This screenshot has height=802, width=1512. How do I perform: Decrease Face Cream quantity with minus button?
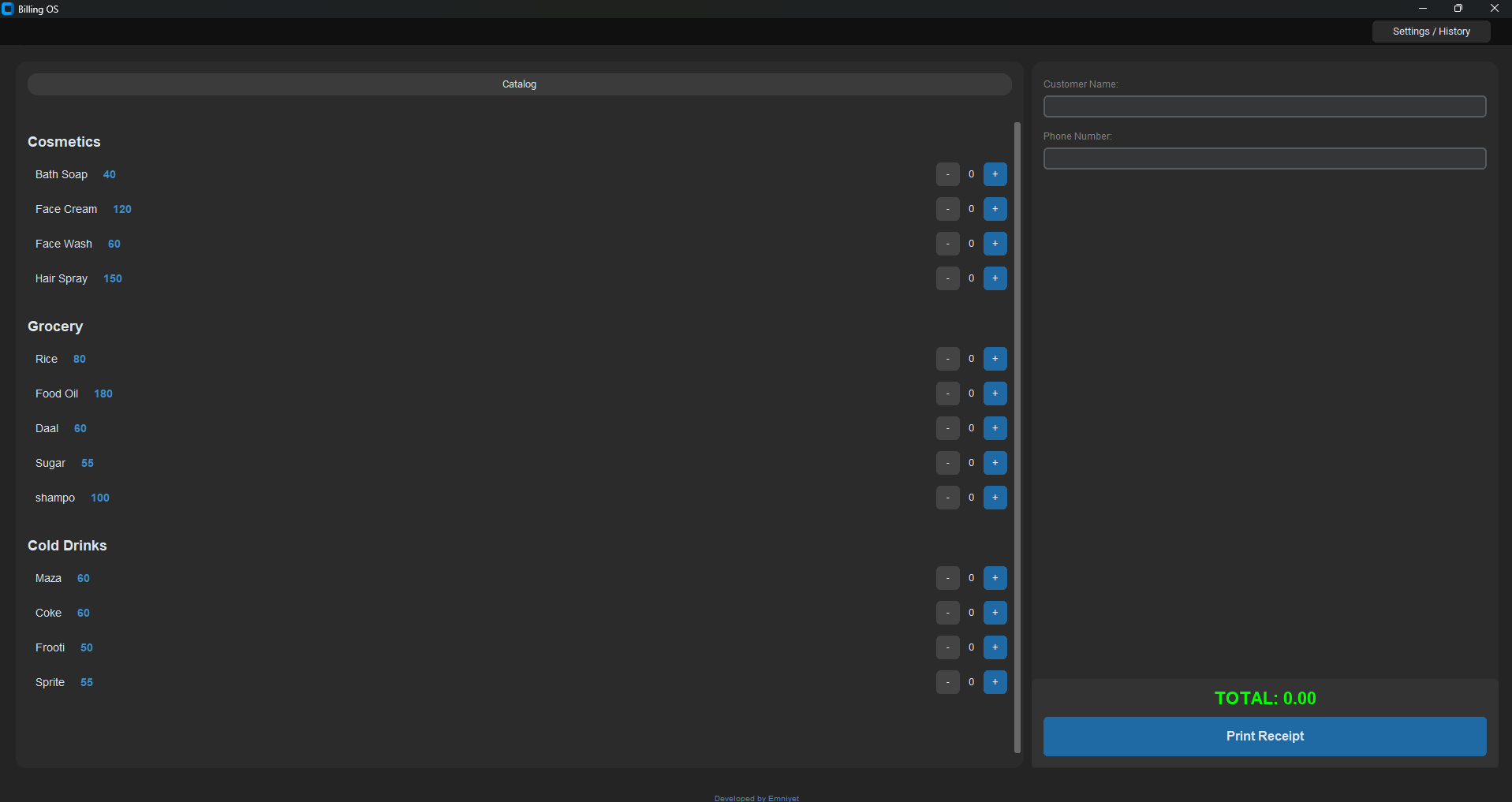coord(947,209)
